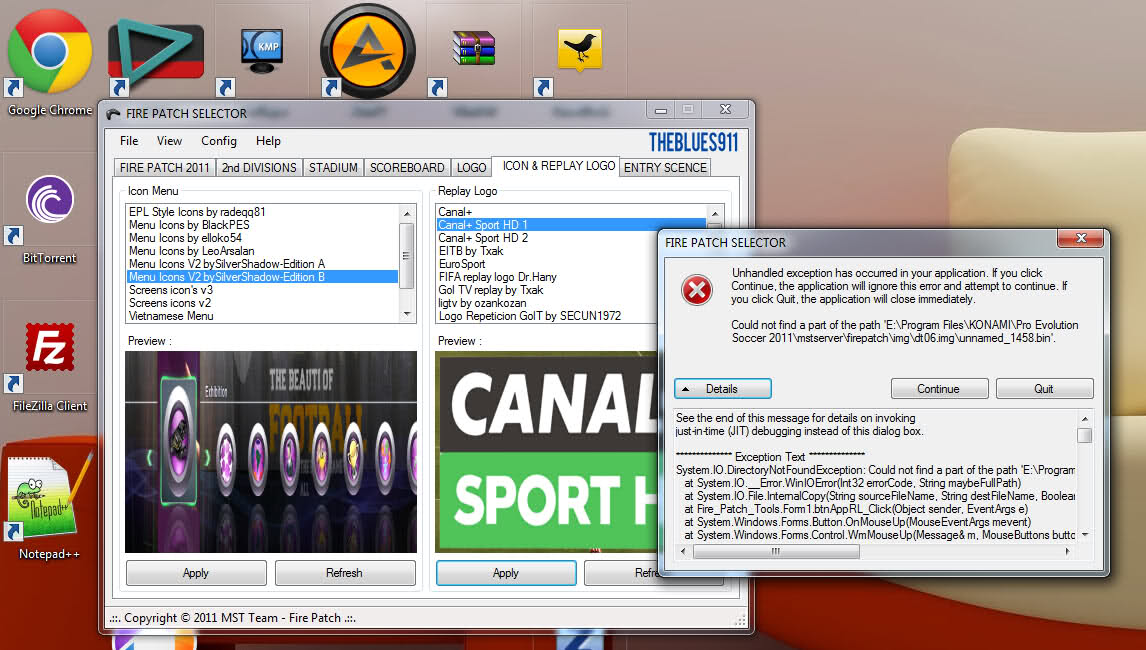1146x650 pixels.
Task: Minimize the Fire Patch Selector window
Action: [x=661, y=110]
